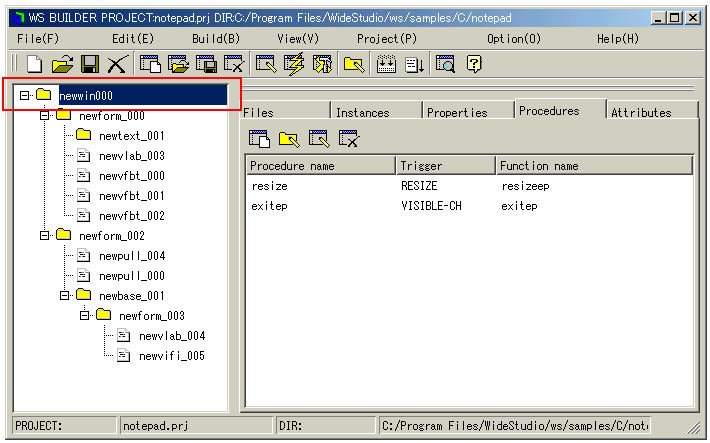
Task: Save the project with the floppy disk icon
Action: [89, 64]
